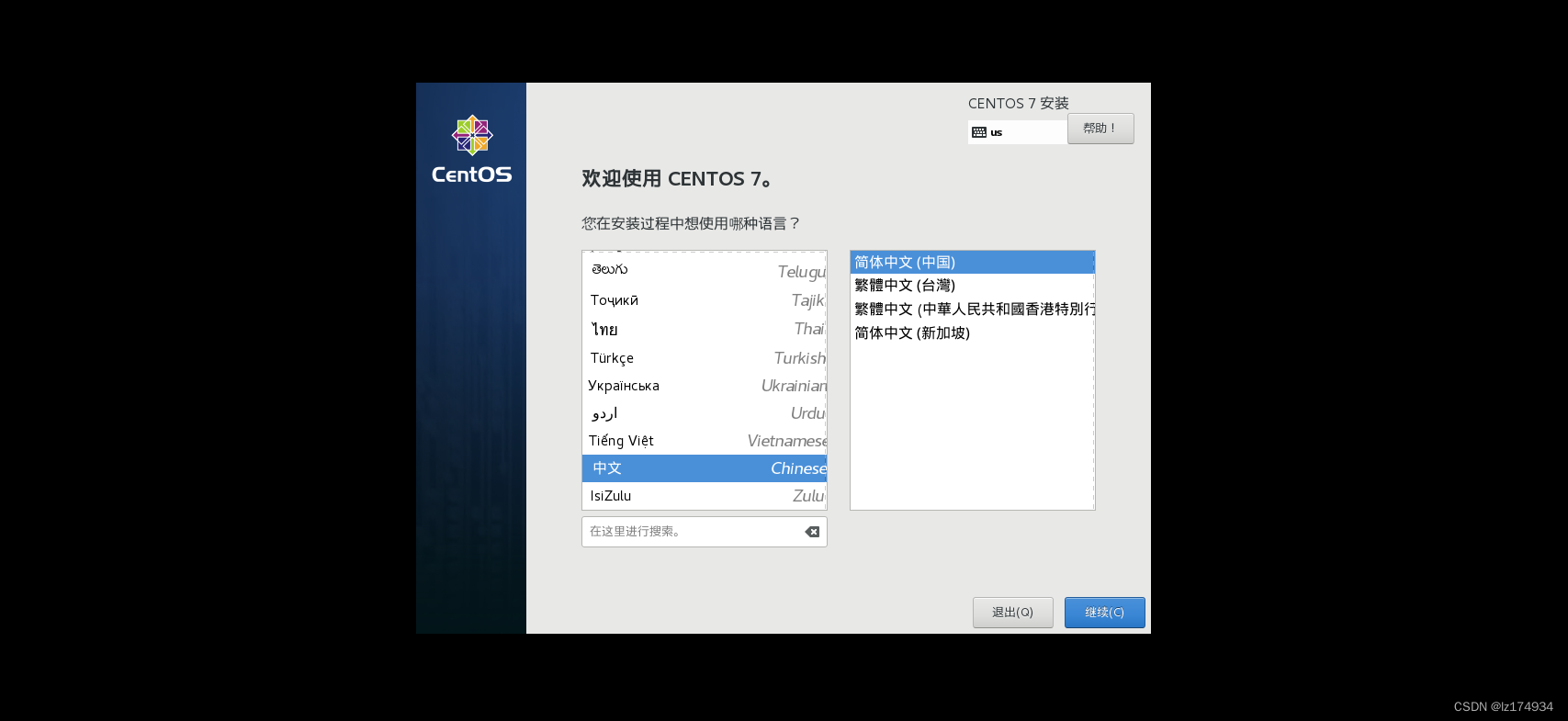This screenshot has height=721, width=1568.
Task: Select 中文 (Chinese) in the language list
Action: (x=705, y=468)
